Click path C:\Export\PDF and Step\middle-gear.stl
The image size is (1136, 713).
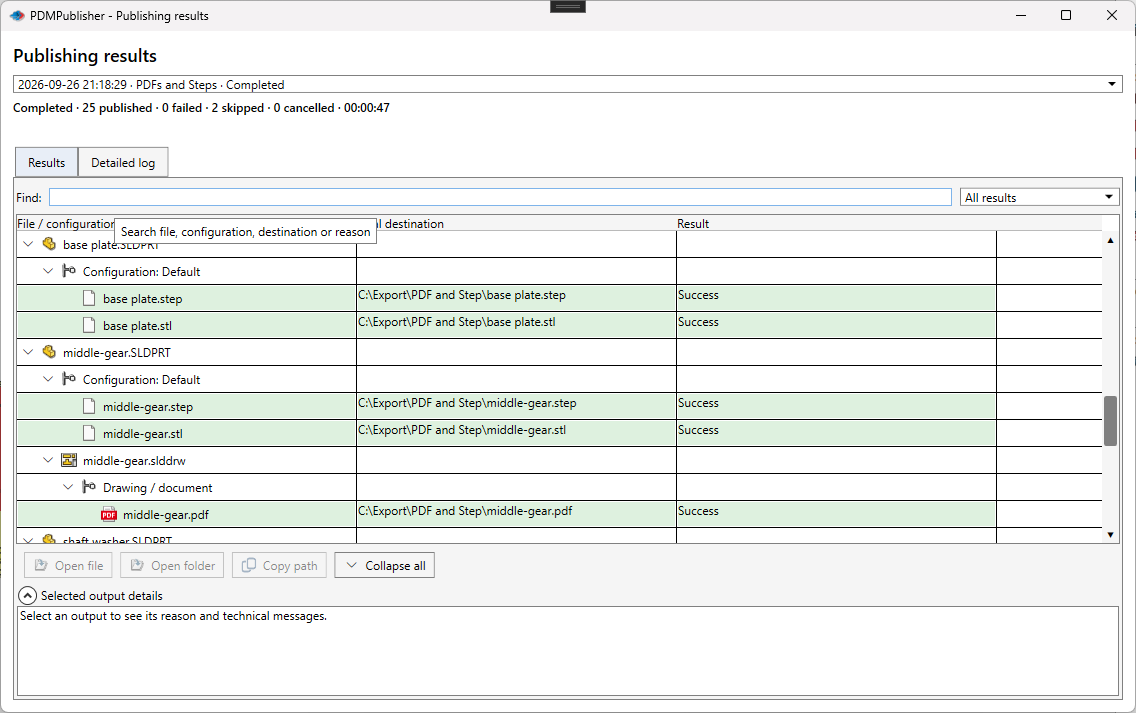(462, 430)
